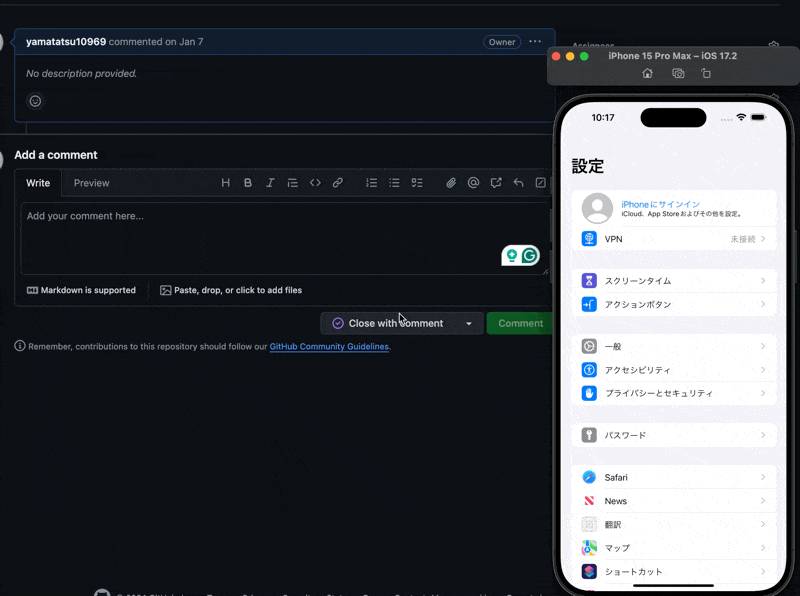
Task: Add emoji reaction to yamatatsu10969's comment
Action: point(35,101)
